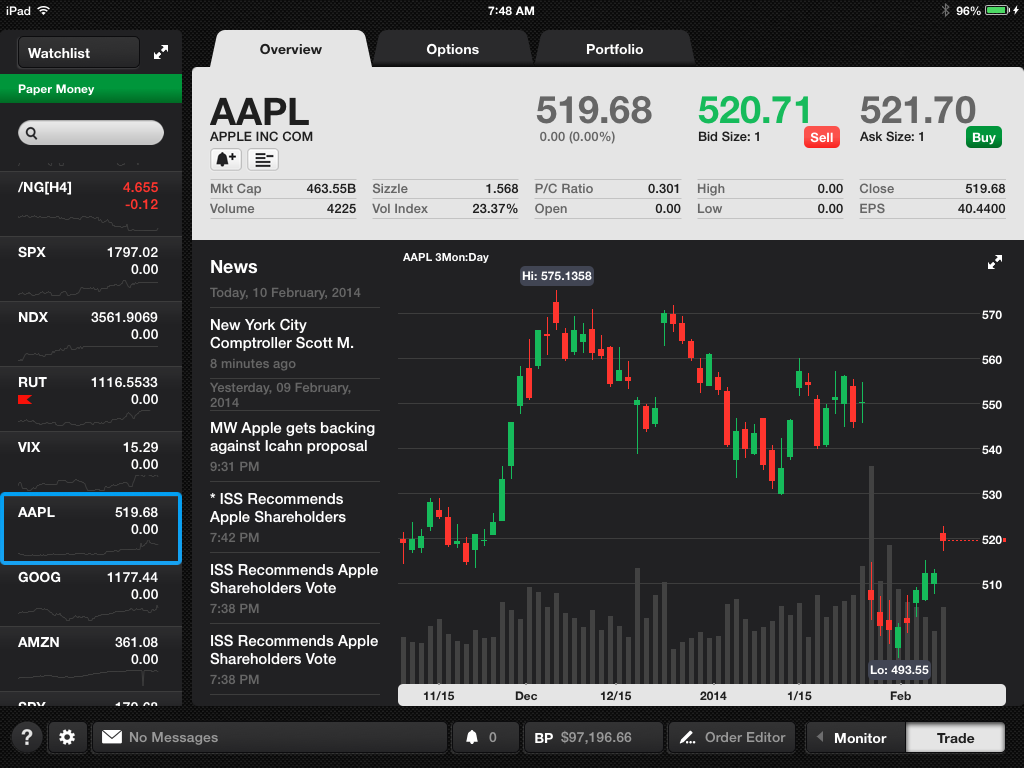Click the 520 current price marker on axis

click(x=993, y=540)
